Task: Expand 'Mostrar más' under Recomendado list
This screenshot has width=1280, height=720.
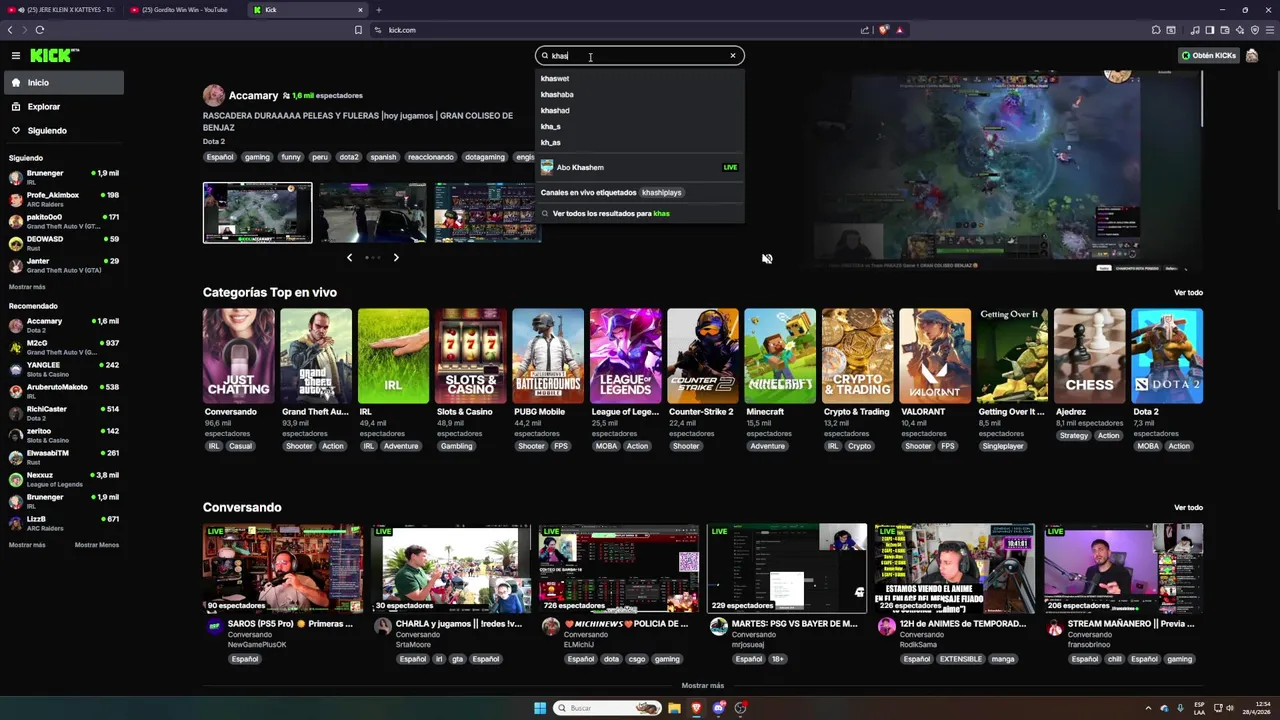Action: tap(27, 545)
